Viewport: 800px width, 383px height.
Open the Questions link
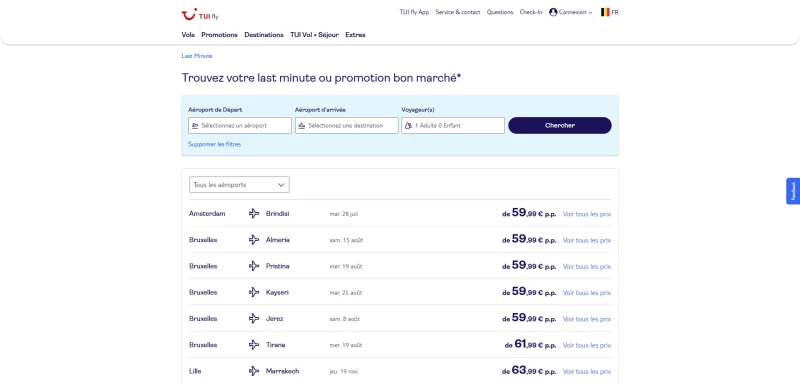pos(500,12)
